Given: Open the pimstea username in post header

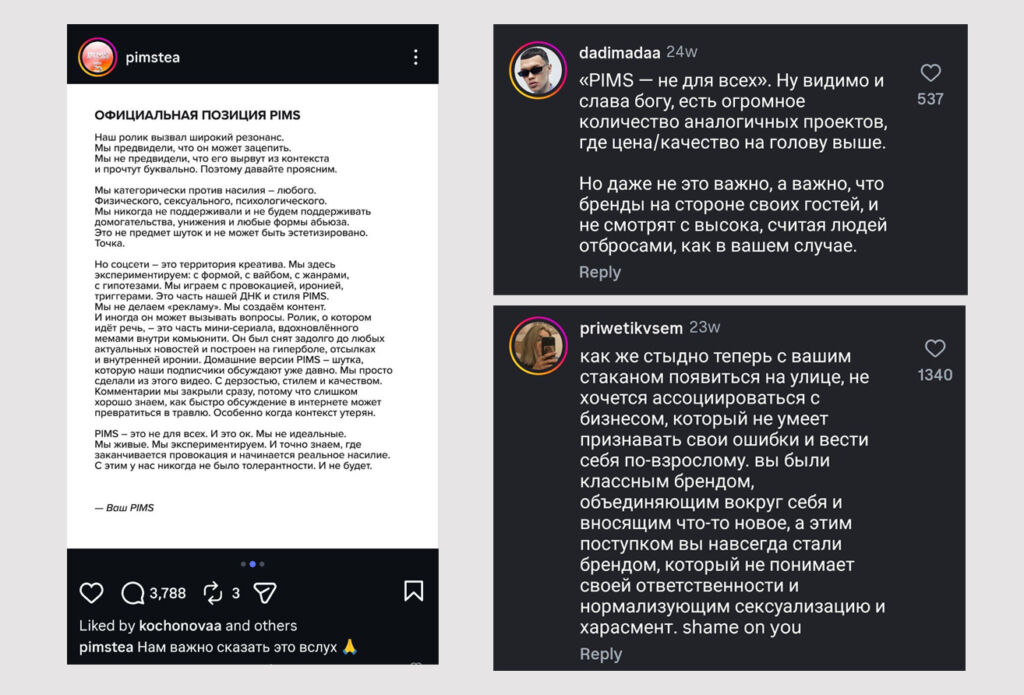Looking at the screenshot, I should (152, 58).
